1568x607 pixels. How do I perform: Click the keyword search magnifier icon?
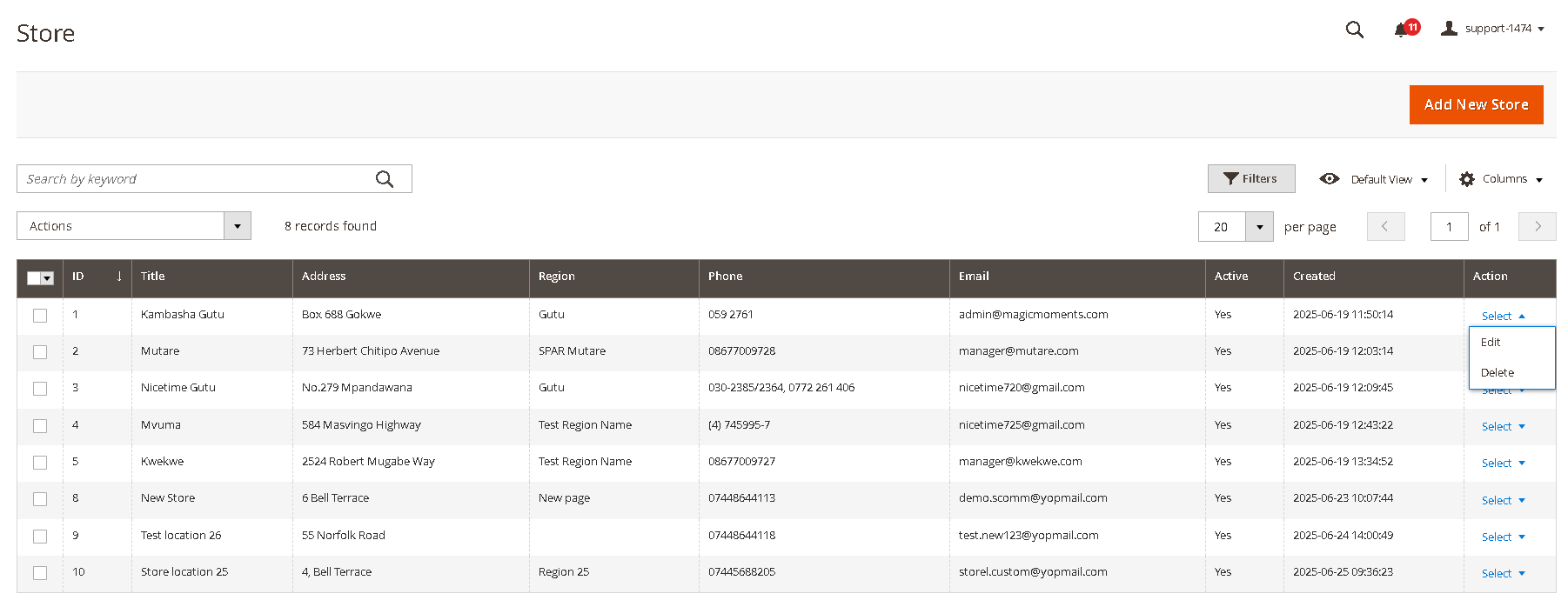pyautogui.click(x=385, y=179)
